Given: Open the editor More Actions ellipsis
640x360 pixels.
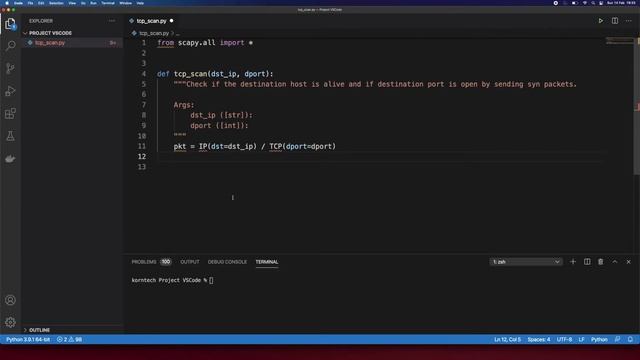Looking at the screenshot, I should pos(629,21).
